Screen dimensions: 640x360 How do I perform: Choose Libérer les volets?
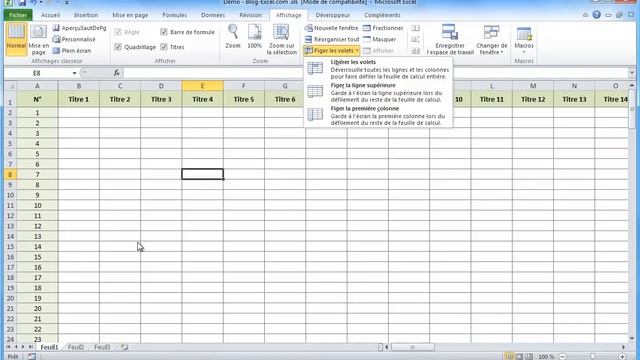[378, 69]
